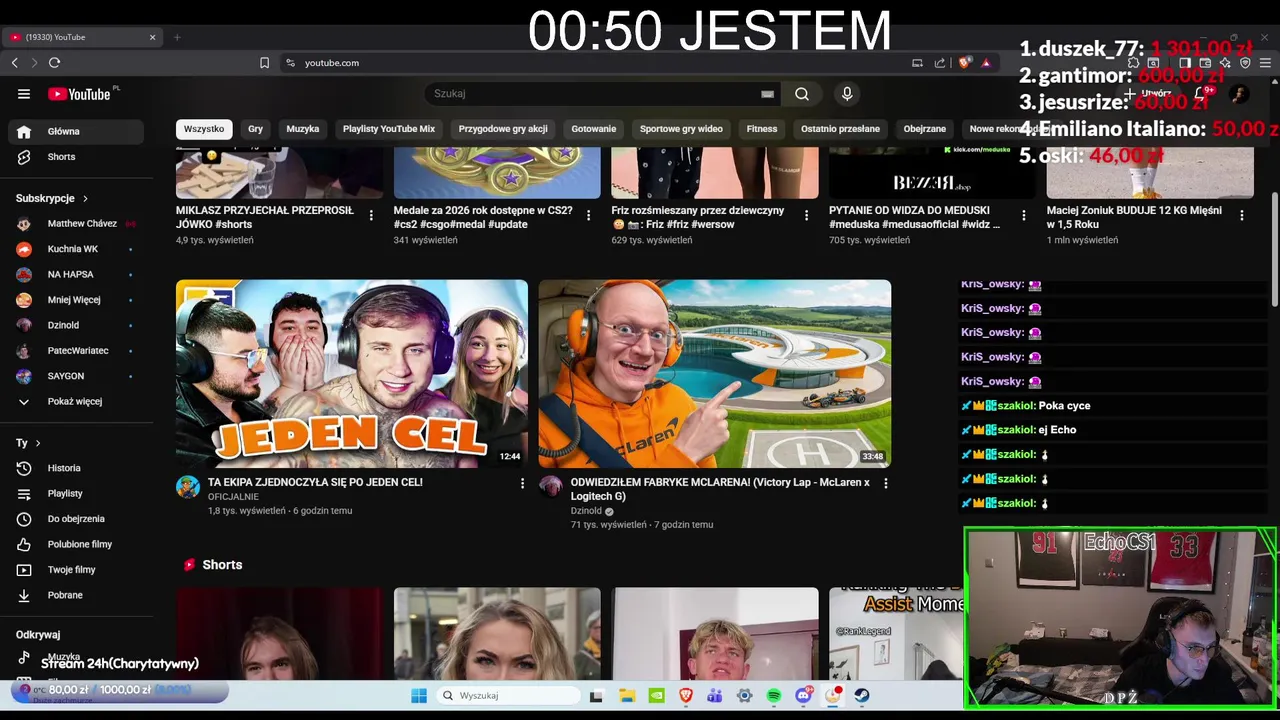This screenshot has width=1280, height=720.
Task: Open Shorts from the sidebar
Action: [76, 157]
